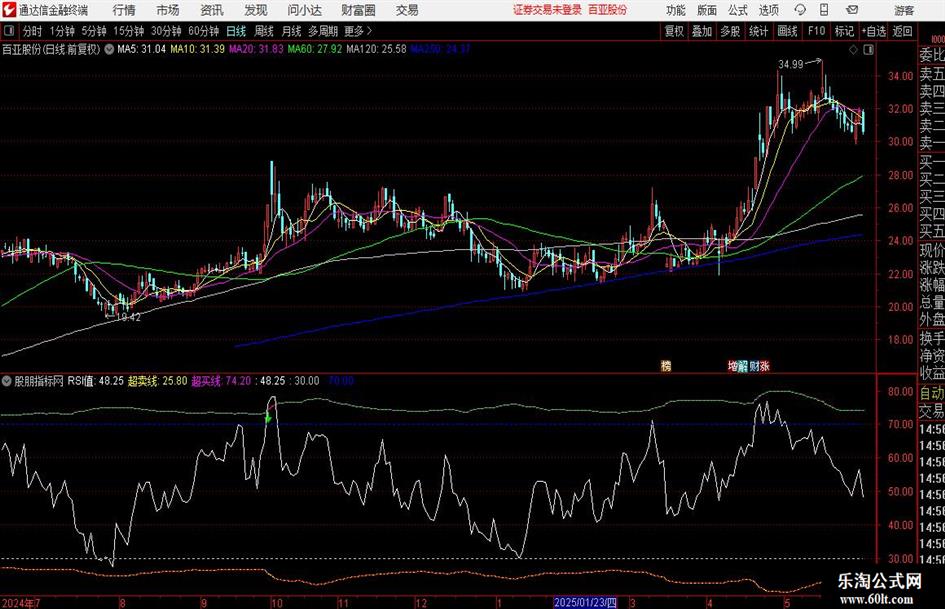Open the mail envelope icon
Viewport: 945px width, 609px height.
click(x=852, y=10)
